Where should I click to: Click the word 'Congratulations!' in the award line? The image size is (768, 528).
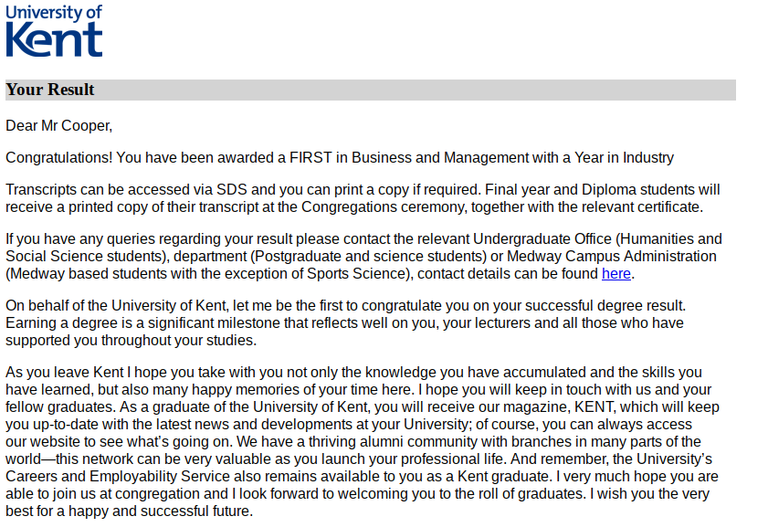pos(59,158)
